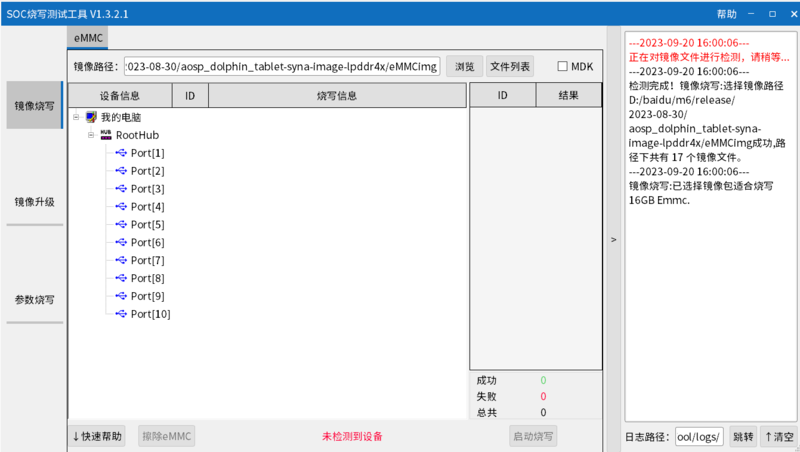Viewport: 800px width, 452px height.
Task: Click the 16GB Emmc. log line
Action: tap(659, 200)
